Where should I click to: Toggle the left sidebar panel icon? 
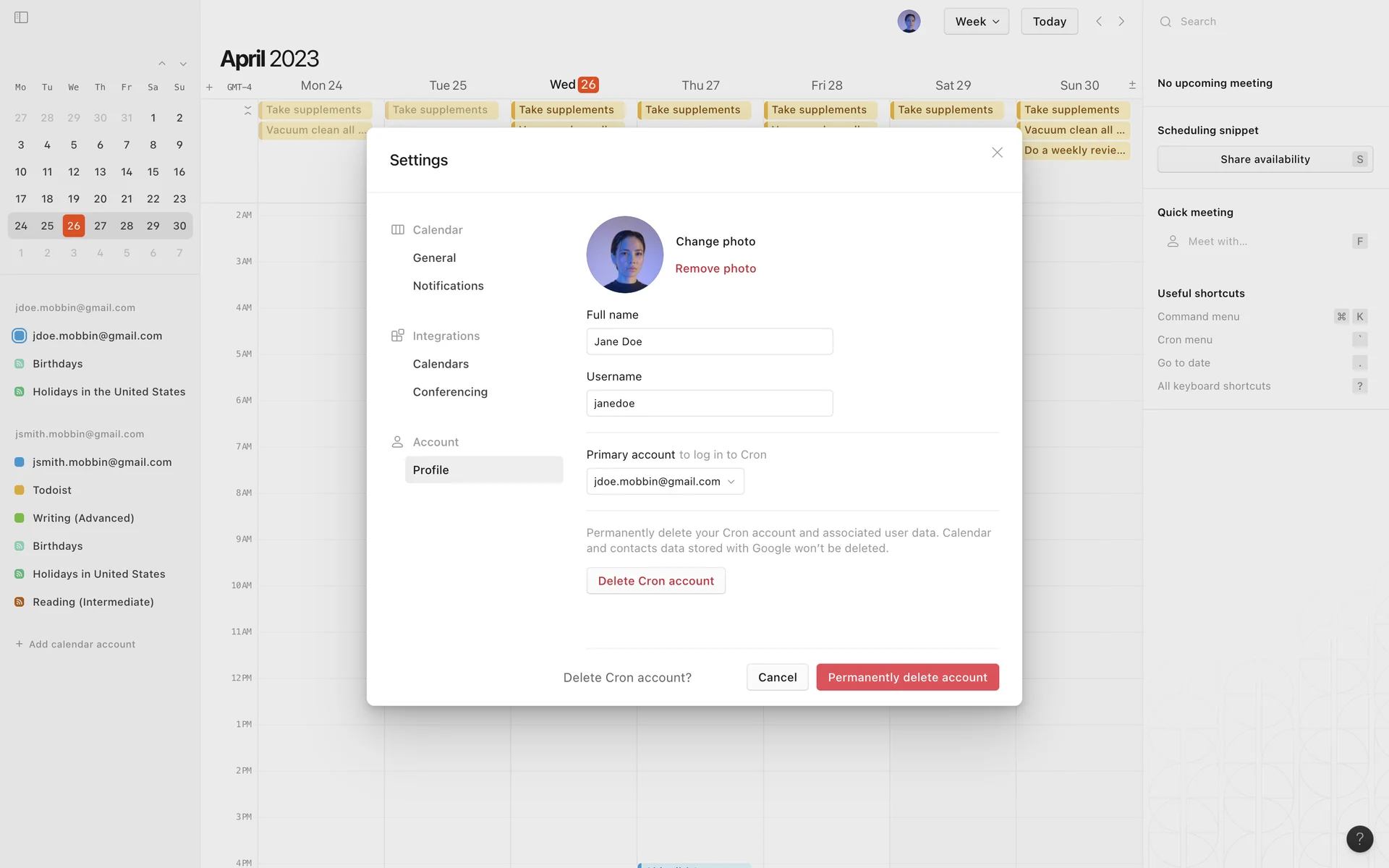[21, 17]
